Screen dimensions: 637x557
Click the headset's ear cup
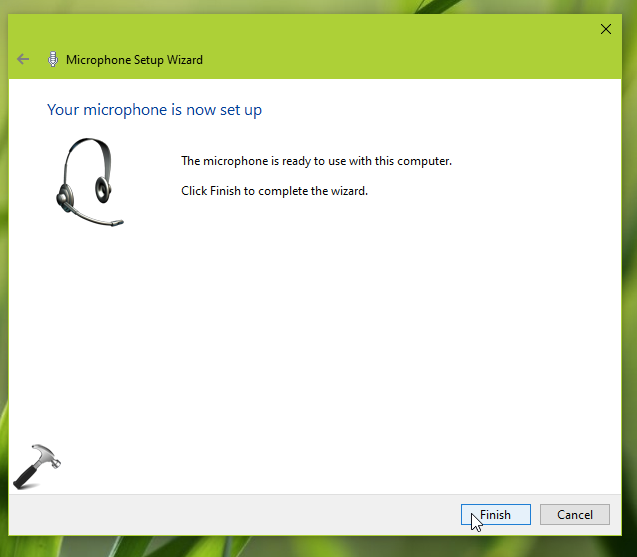[x=101, y=186]
